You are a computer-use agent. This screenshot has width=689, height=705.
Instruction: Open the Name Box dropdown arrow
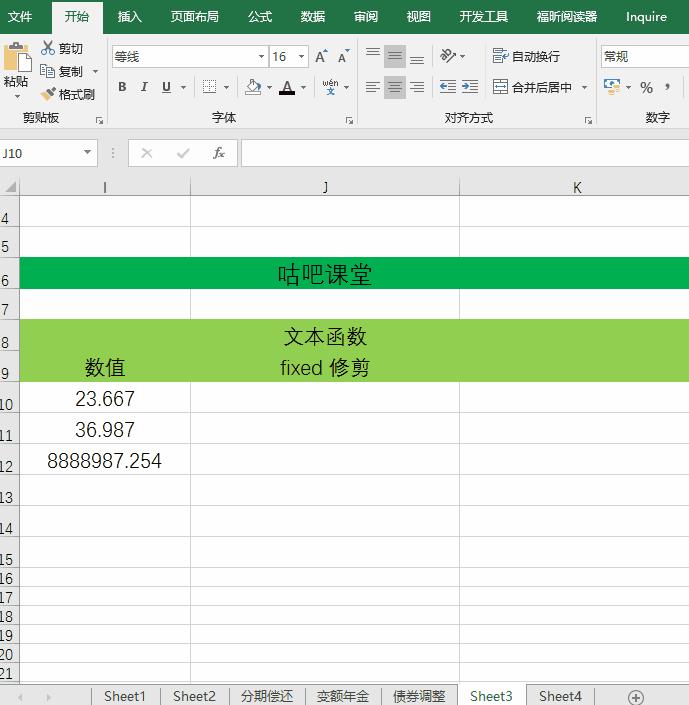87,153
